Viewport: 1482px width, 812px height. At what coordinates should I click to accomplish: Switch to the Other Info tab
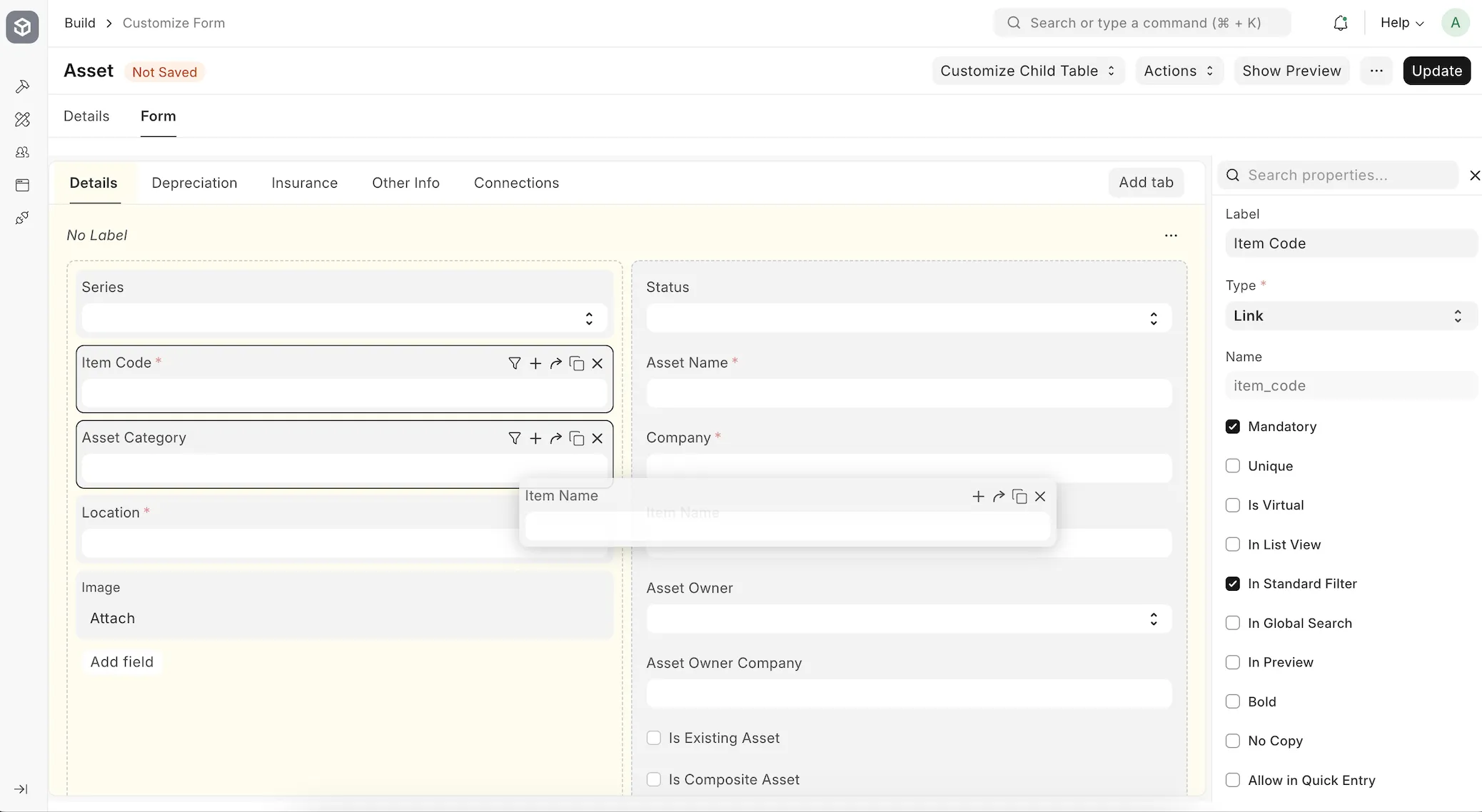click(x=405, y=183)
